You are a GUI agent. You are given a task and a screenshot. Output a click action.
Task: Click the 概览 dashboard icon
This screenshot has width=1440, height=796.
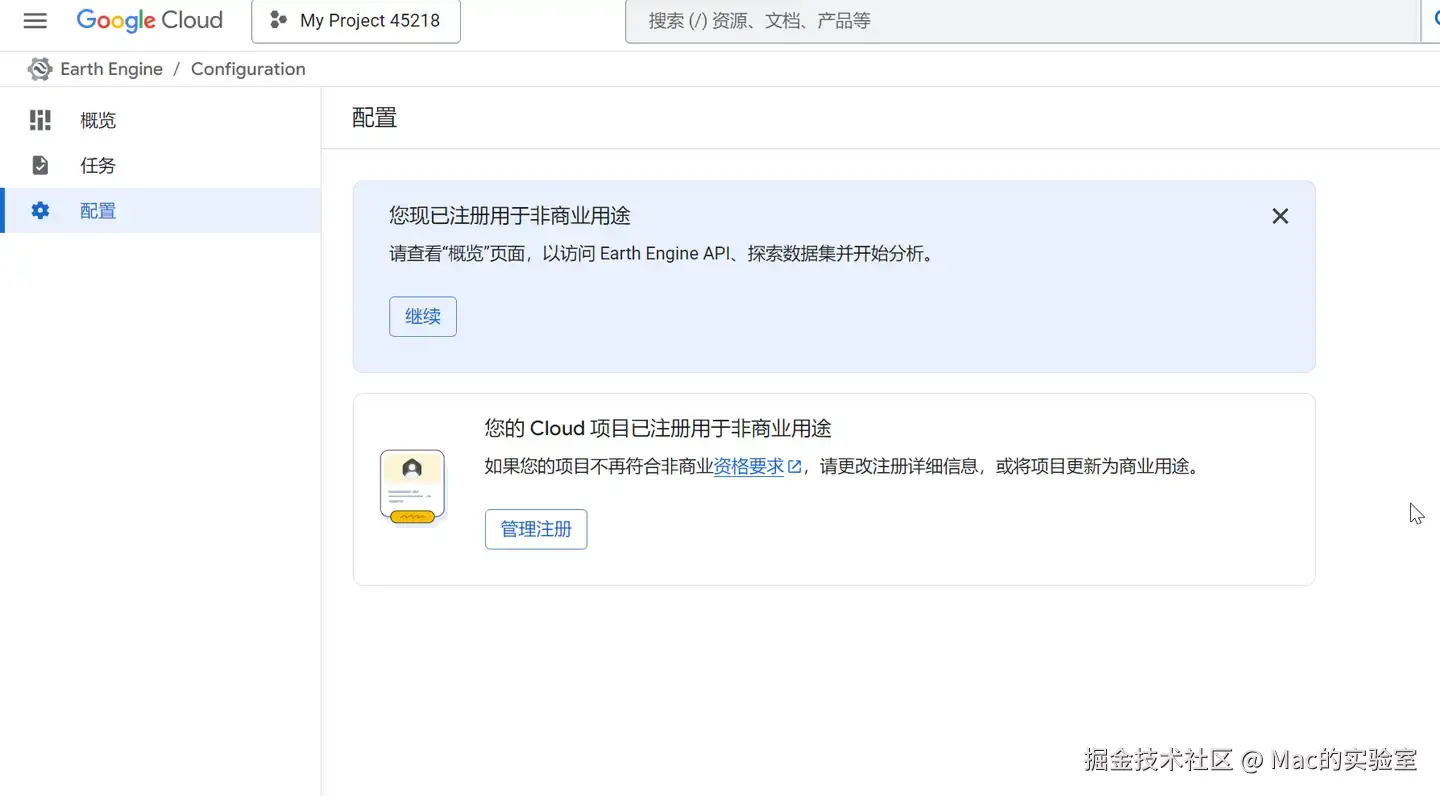click(x=40, y=121)
